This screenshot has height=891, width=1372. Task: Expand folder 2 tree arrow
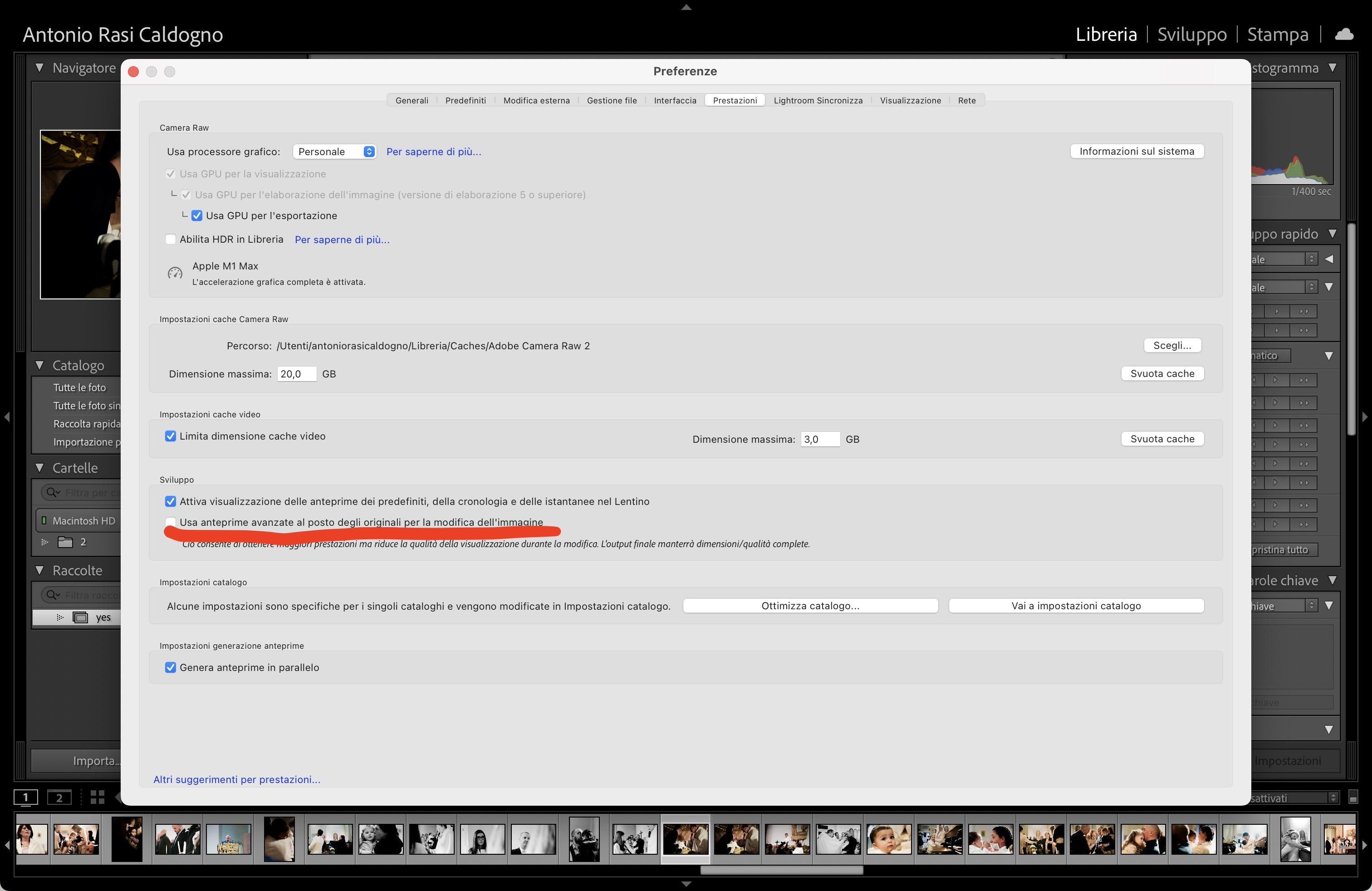coord(44,542)
